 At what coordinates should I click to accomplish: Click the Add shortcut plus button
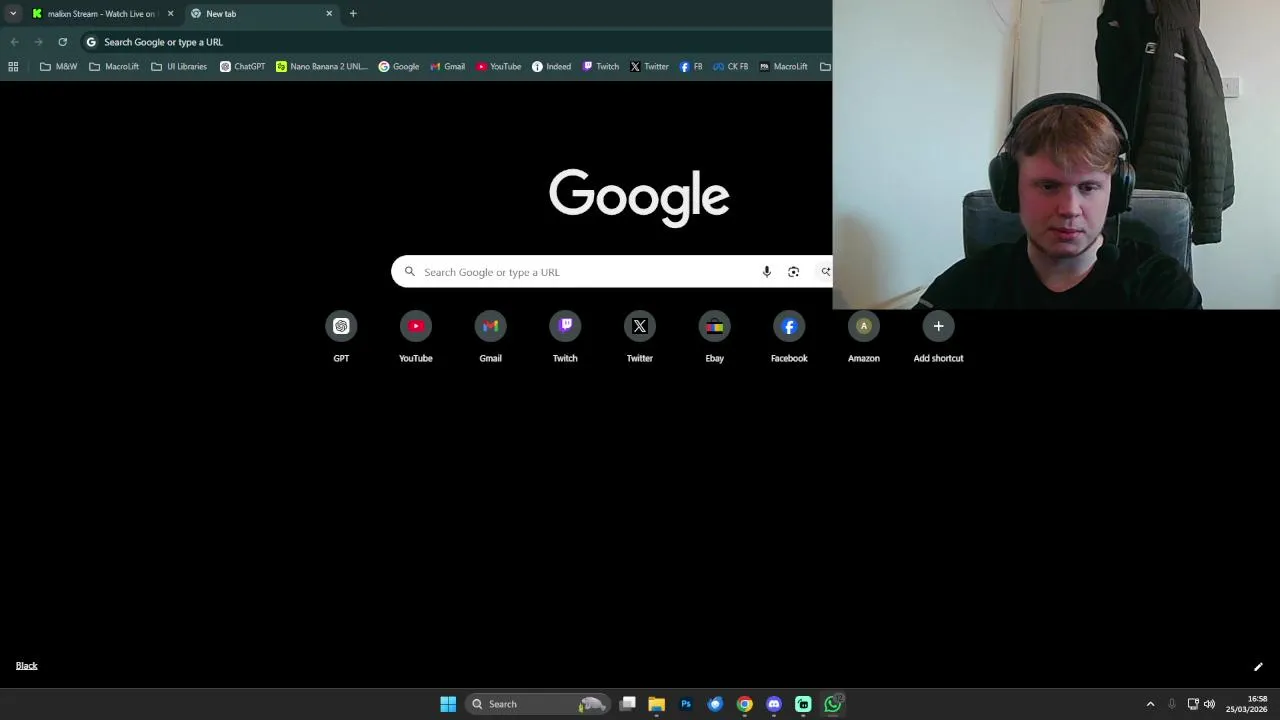[938, 326]
